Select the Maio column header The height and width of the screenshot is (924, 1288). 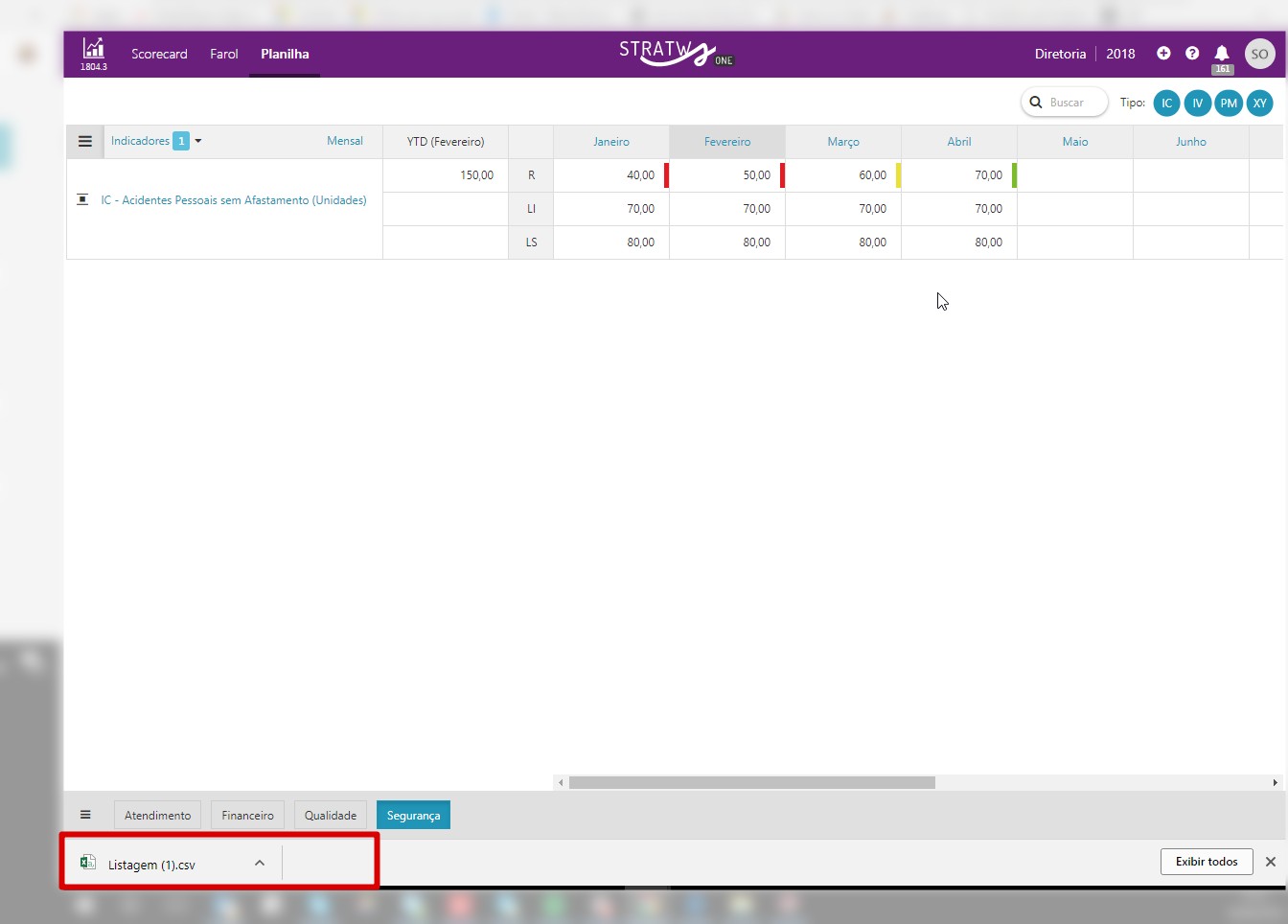(1075, 142)
